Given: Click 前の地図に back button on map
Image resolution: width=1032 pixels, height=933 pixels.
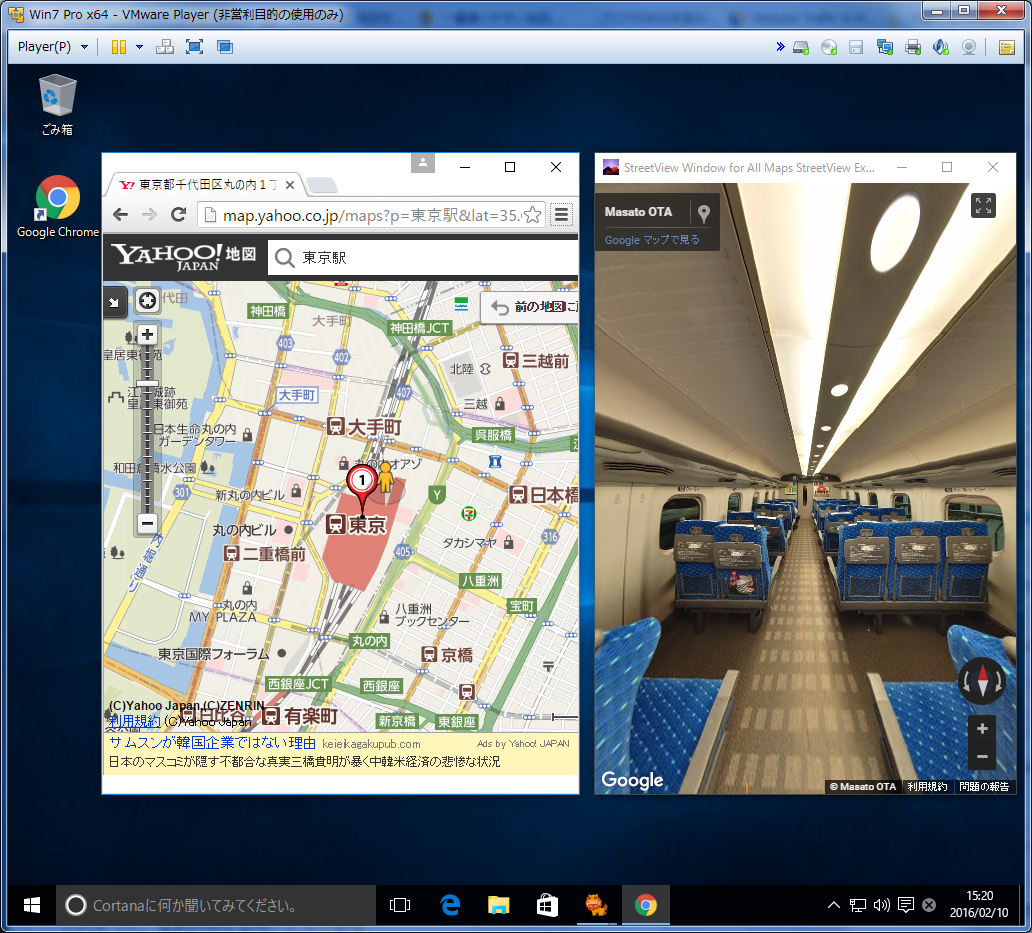Looking at the screenshot, I should (x=530, y=307).
